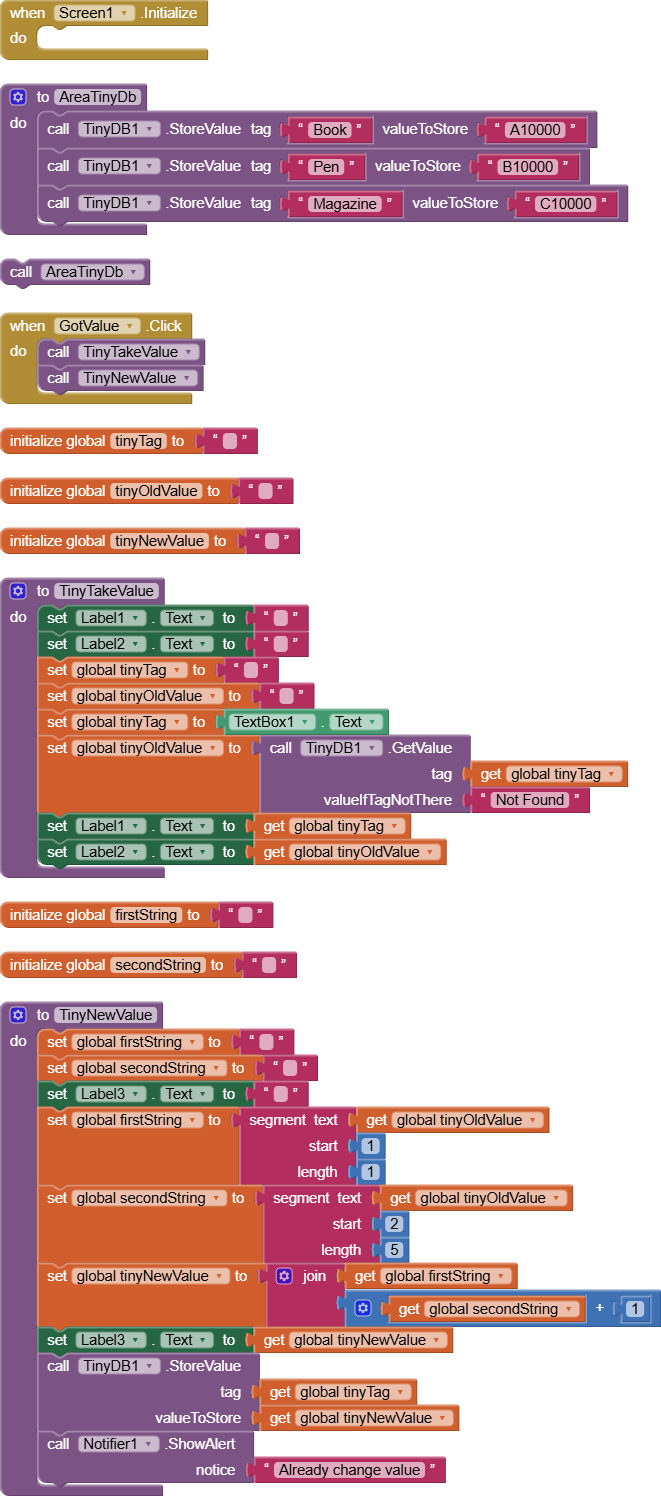Click the gear icon on the join block
Image resolution: width=661 pixels, height=1496 pixels.
284,1276
